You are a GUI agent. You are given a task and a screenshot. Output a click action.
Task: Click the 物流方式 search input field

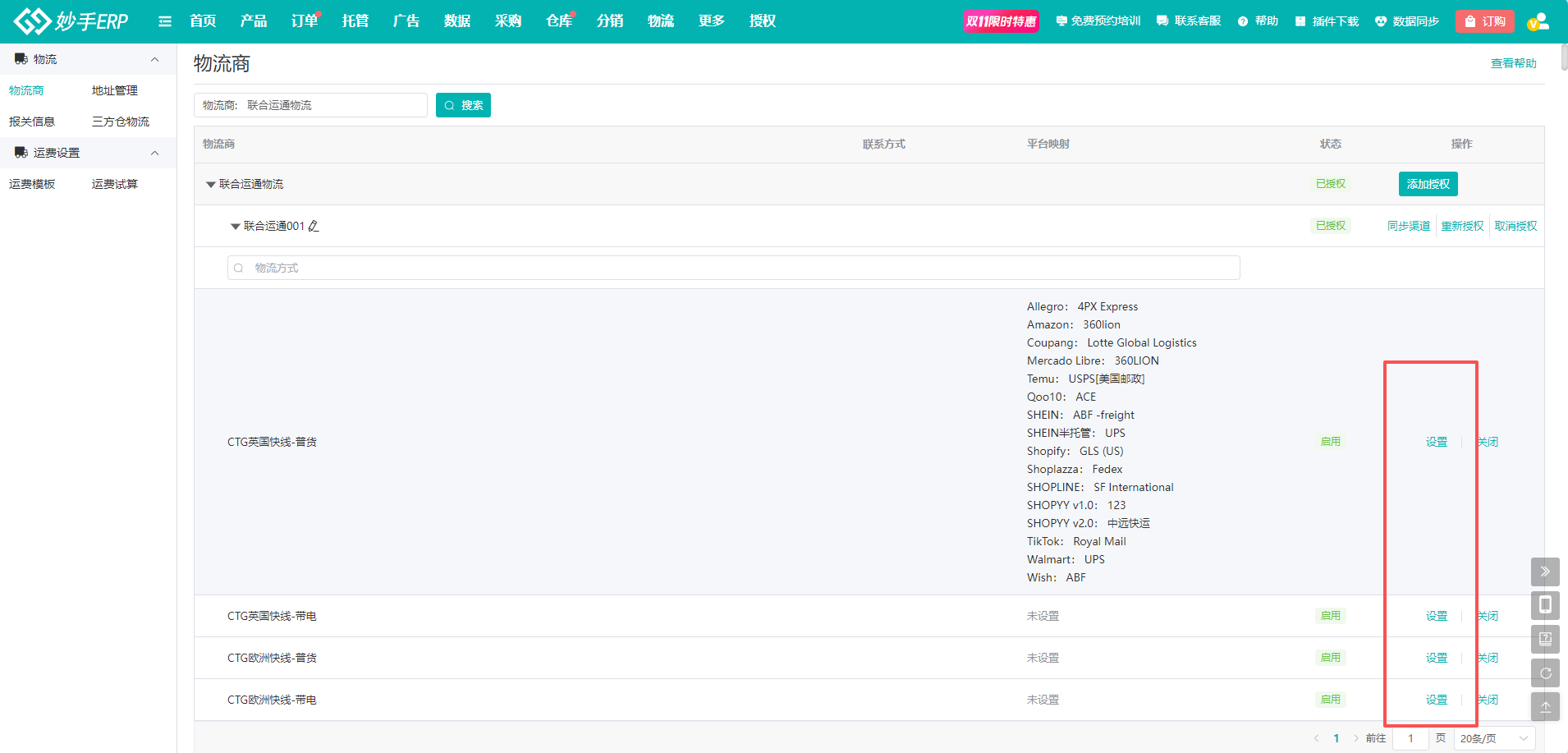[x=733, y=268]
